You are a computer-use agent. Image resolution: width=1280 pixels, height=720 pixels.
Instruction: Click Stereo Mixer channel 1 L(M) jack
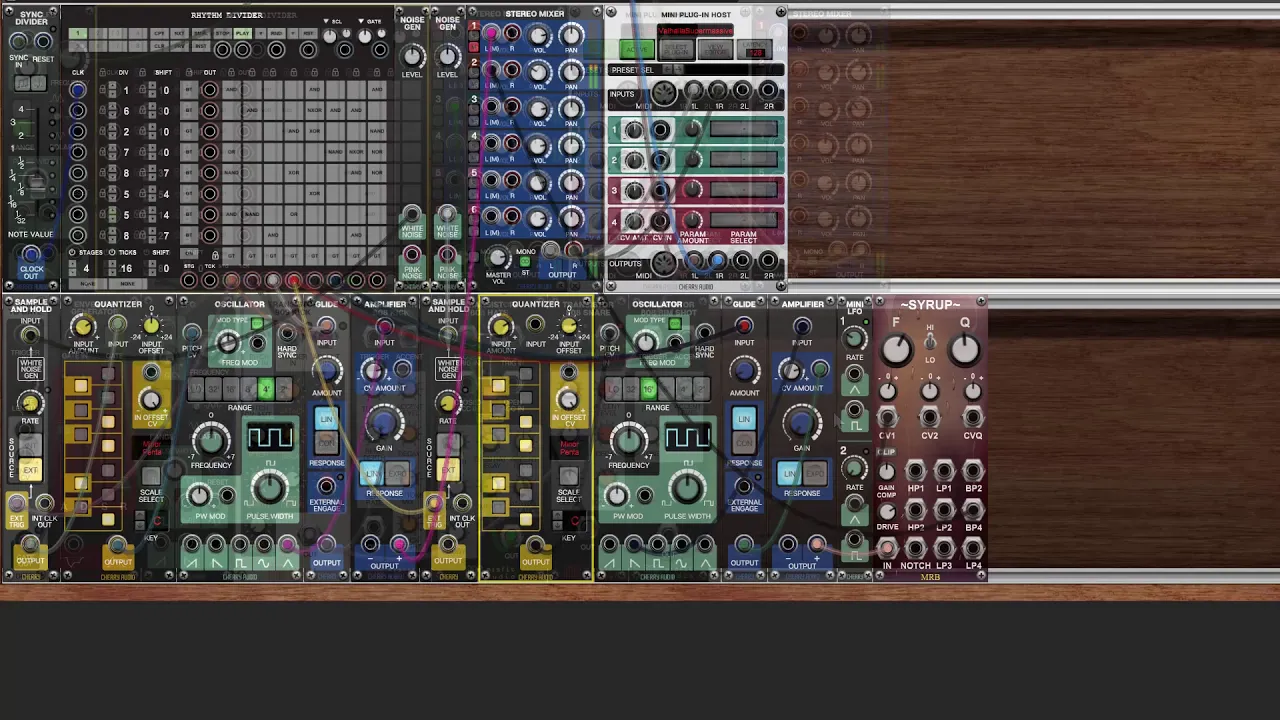[x=491, y=33]
